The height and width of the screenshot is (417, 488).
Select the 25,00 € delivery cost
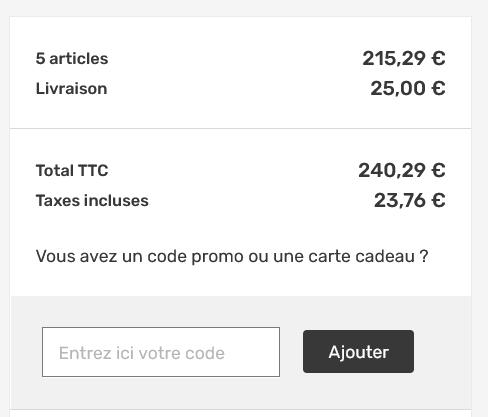click(408, 89)
